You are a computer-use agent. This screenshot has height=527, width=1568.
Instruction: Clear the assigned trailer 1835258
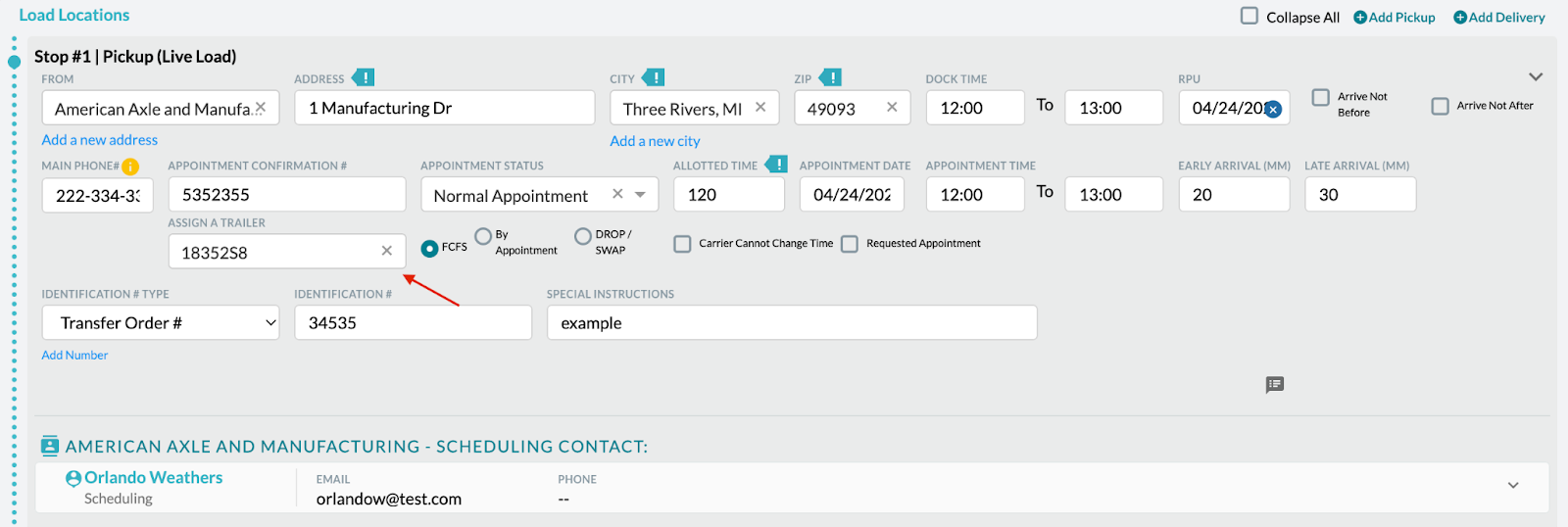(x=387, y=251)
